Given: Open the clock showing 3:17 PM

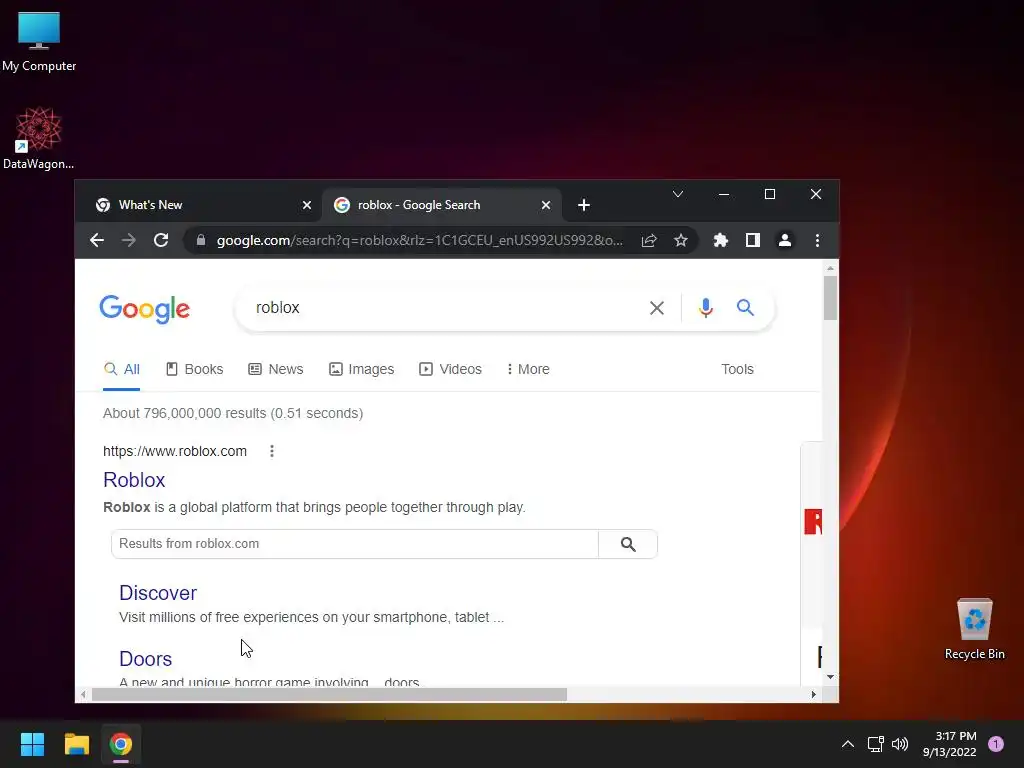Looking at the screenshot, I should click(x=950, y=744).
